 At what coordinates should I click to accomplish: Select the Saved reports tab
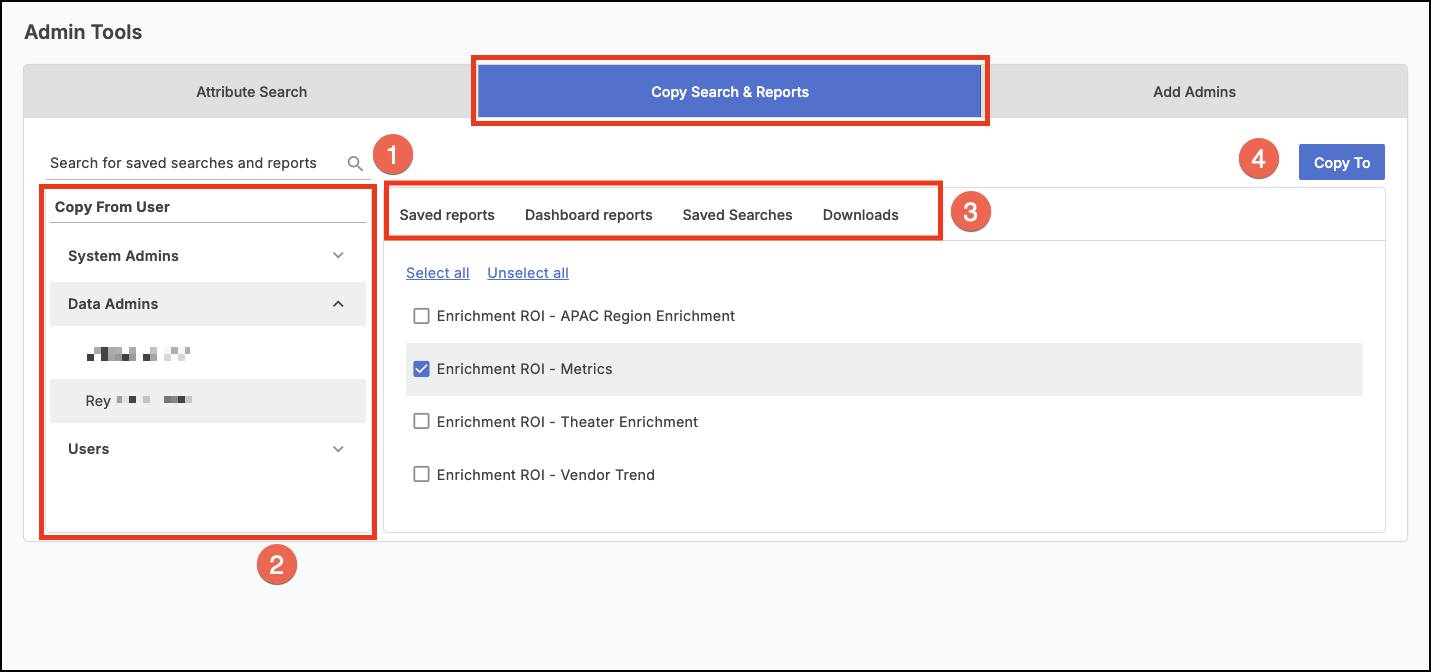447,215
